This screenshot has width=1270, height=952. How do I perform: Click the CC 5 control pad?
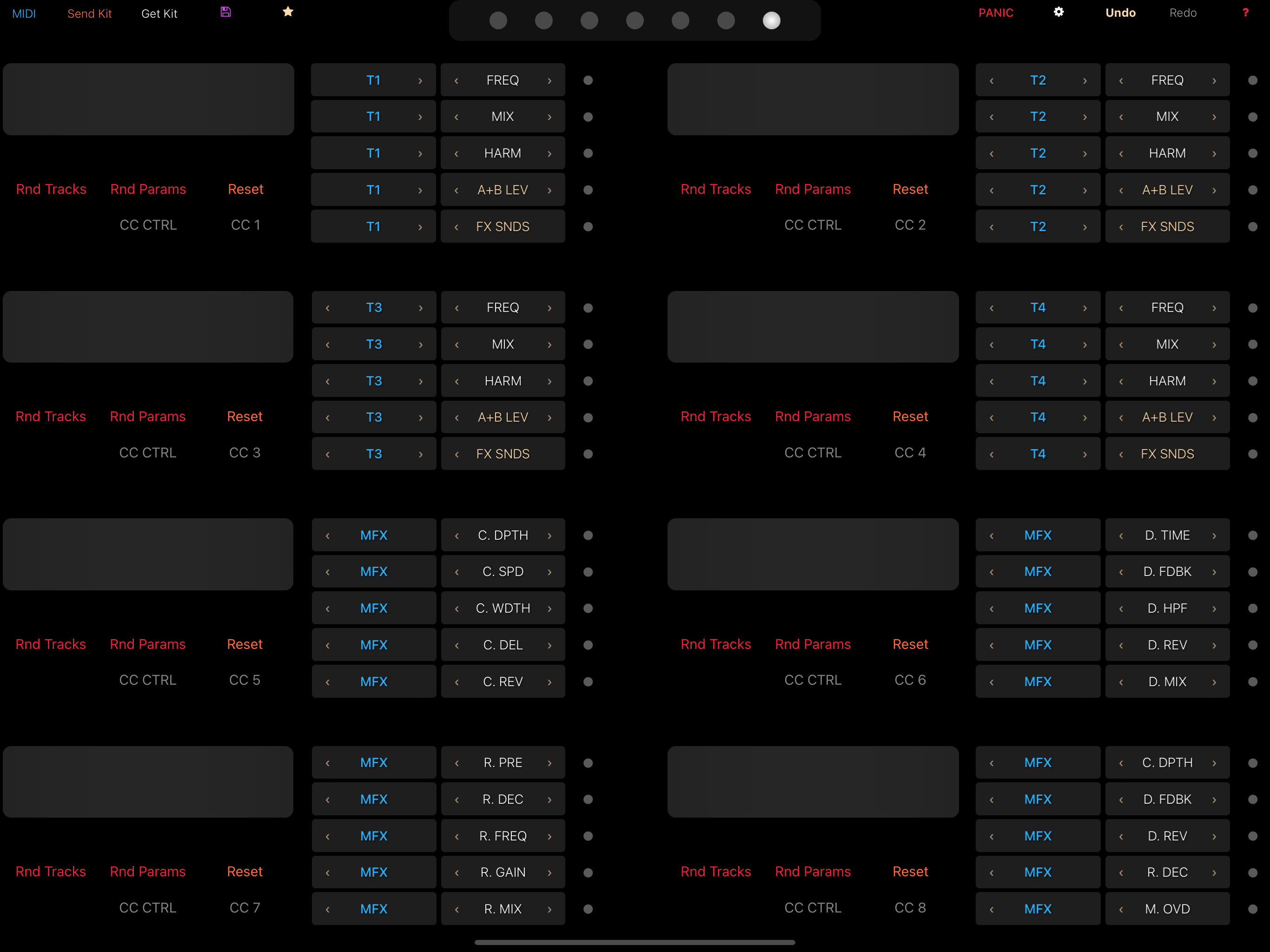tap(148, 555)
